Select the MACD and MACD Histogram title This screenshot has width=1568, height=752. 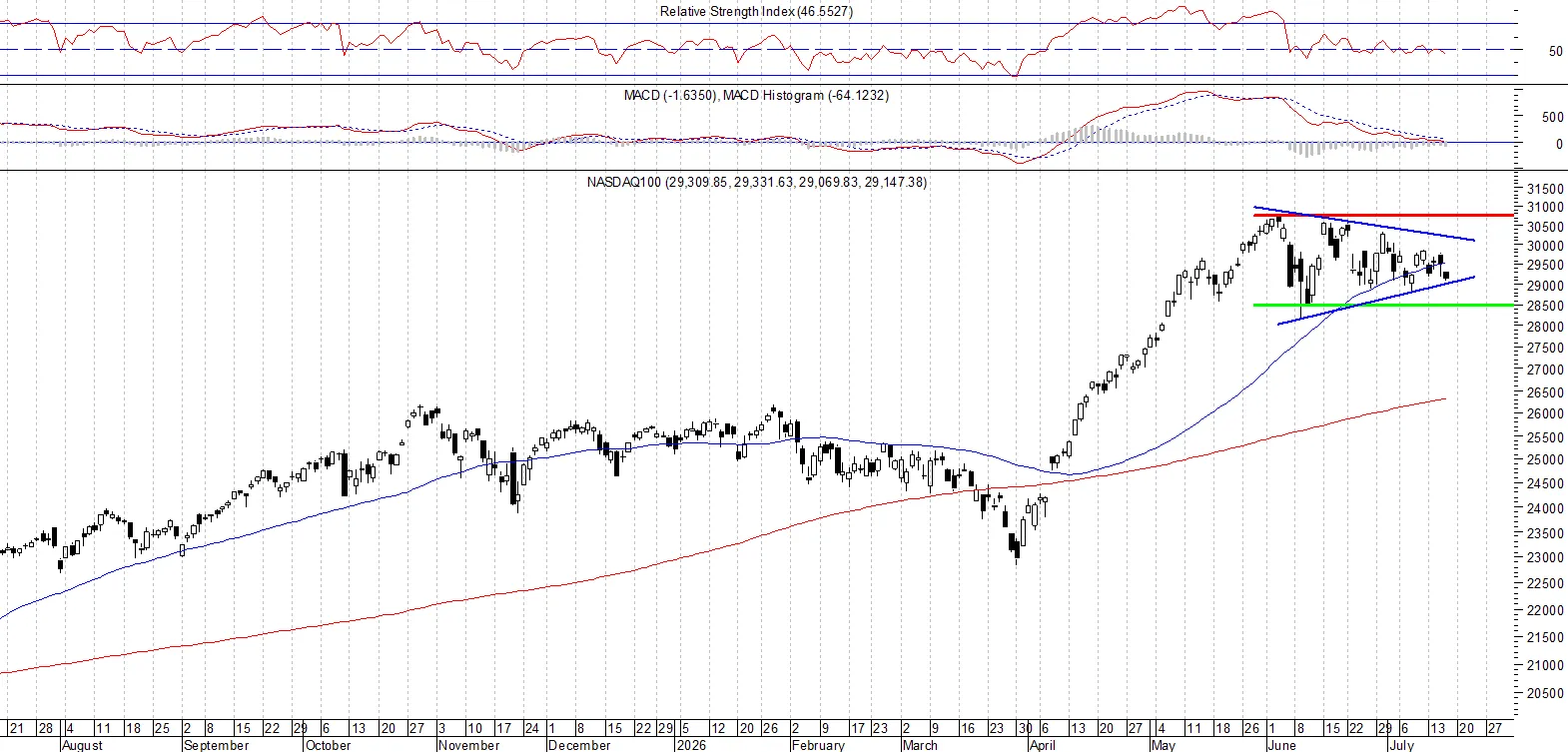[756, 95]
